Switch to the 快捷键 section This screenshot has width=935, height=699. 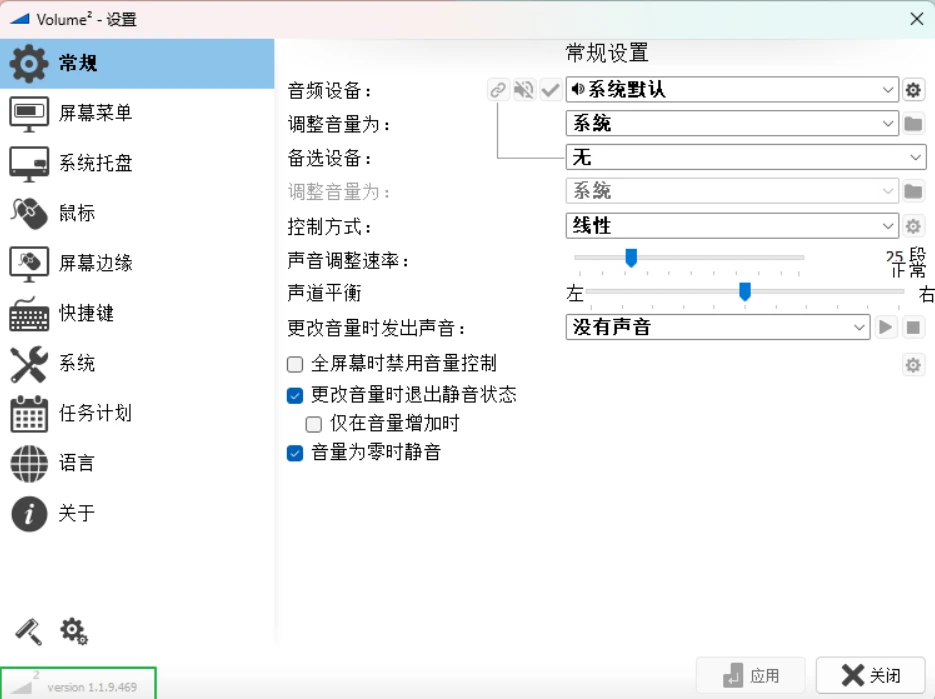pos(86,313)
